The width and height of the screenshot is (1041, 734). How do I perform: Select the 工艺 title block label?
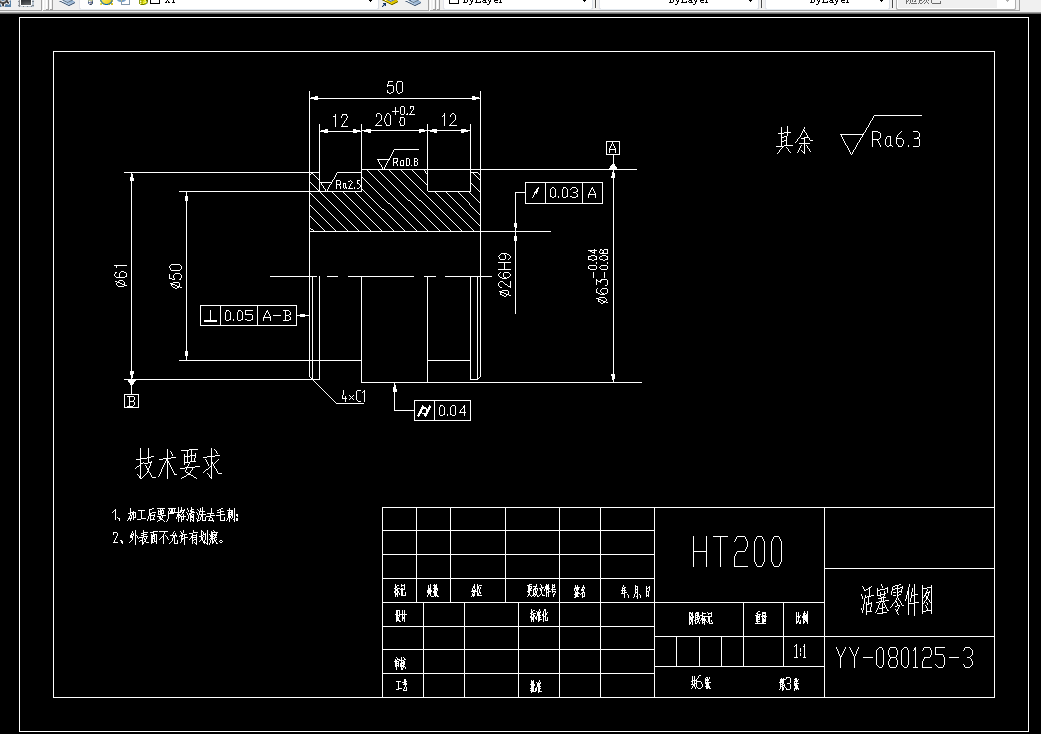click(x=401, y=686)
